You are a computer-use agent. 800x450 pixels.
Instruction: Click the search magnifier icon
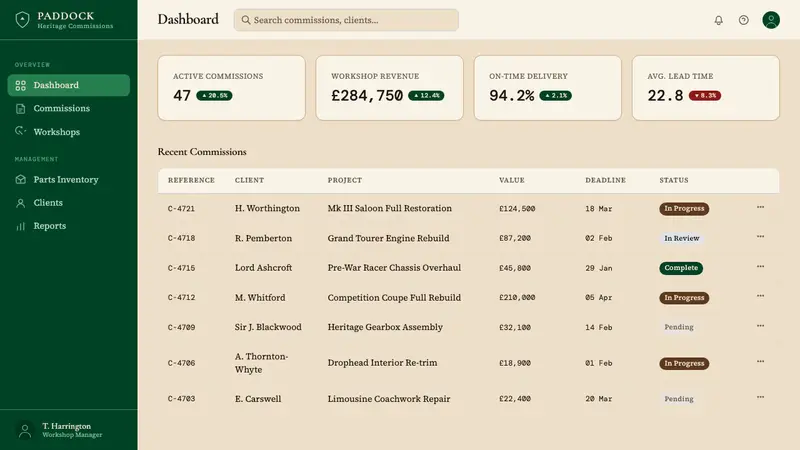tap(246, 20)
